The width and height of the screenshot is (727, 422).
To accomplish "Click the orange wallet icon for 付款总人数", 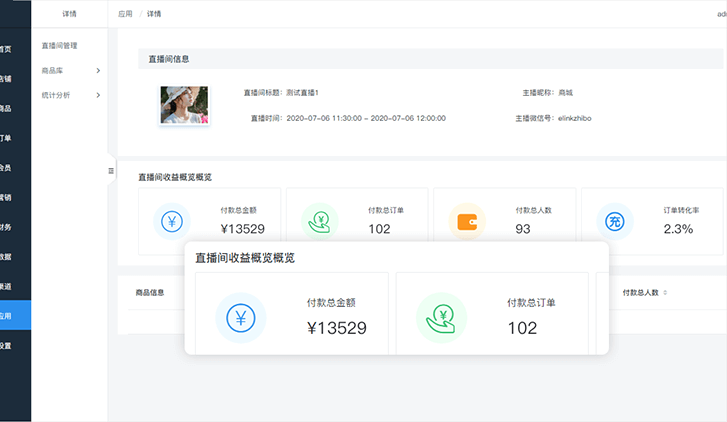I will point(467,221).
